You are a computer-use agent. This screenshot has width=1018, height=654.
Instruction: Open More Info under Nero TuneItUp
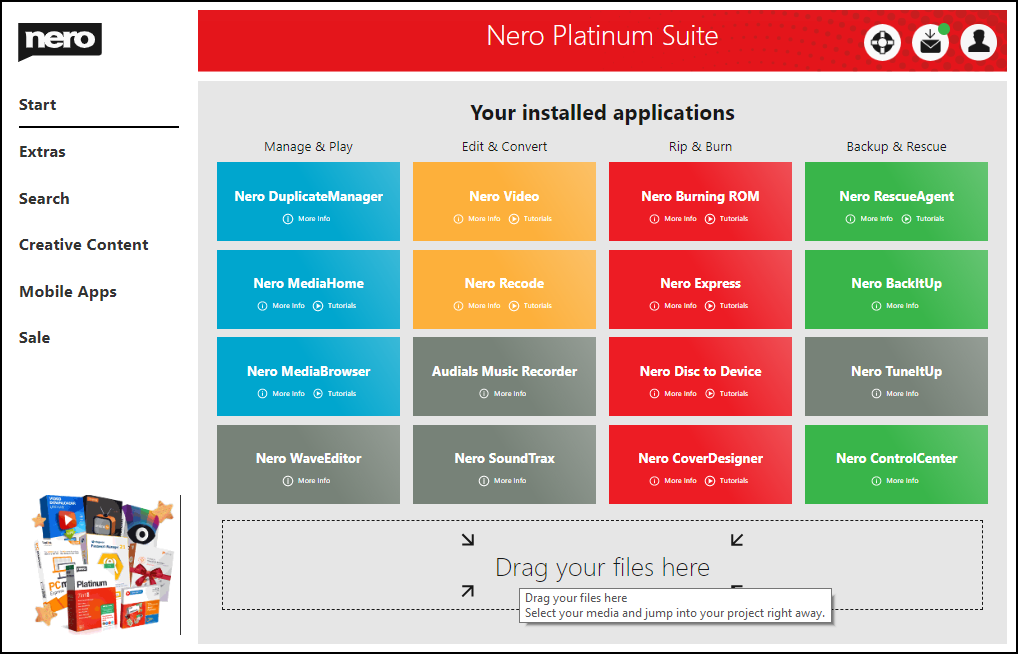[895, 394]
